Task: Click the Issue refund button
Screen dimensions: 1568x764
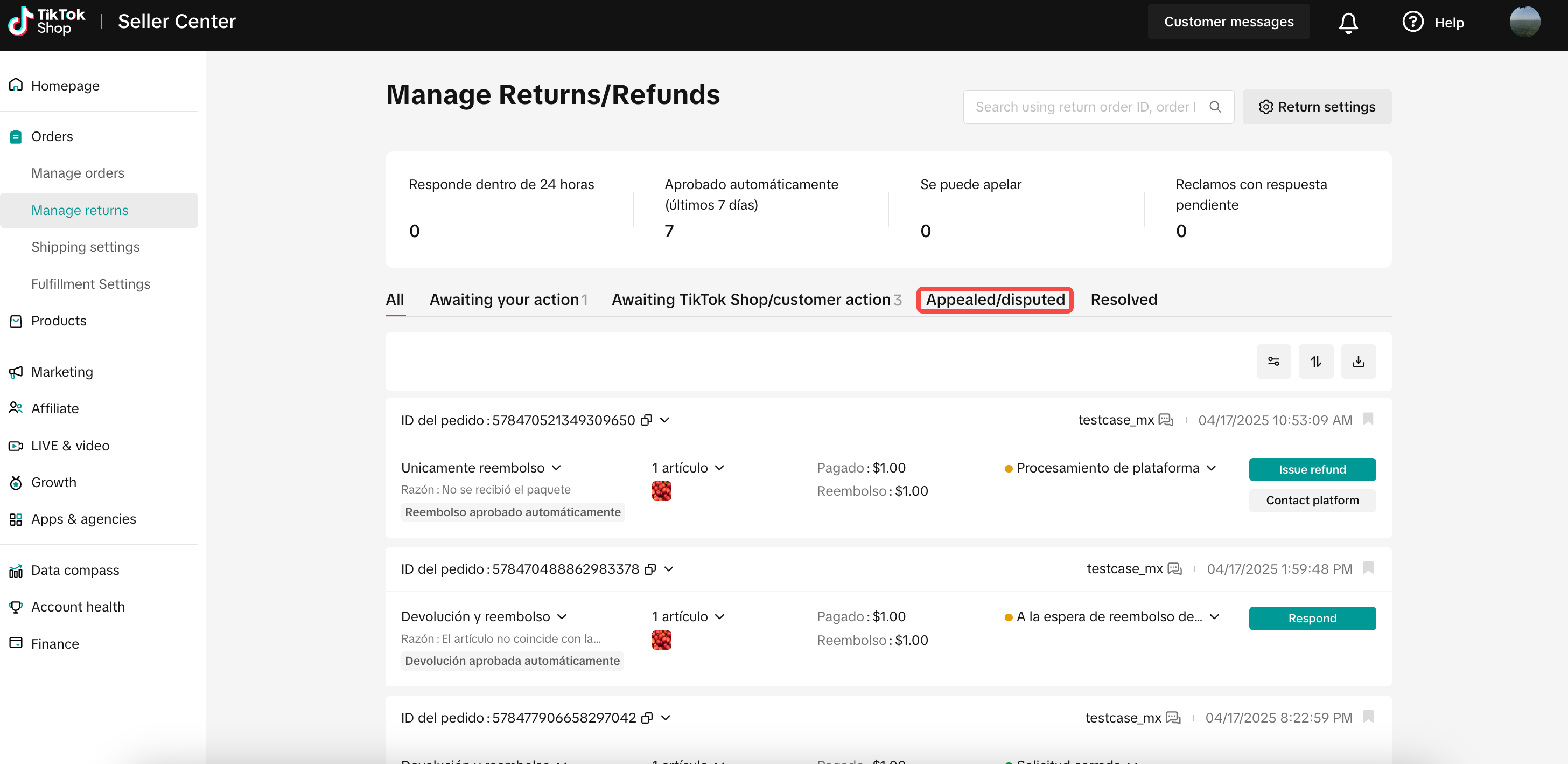Action: click(1312, 469)
